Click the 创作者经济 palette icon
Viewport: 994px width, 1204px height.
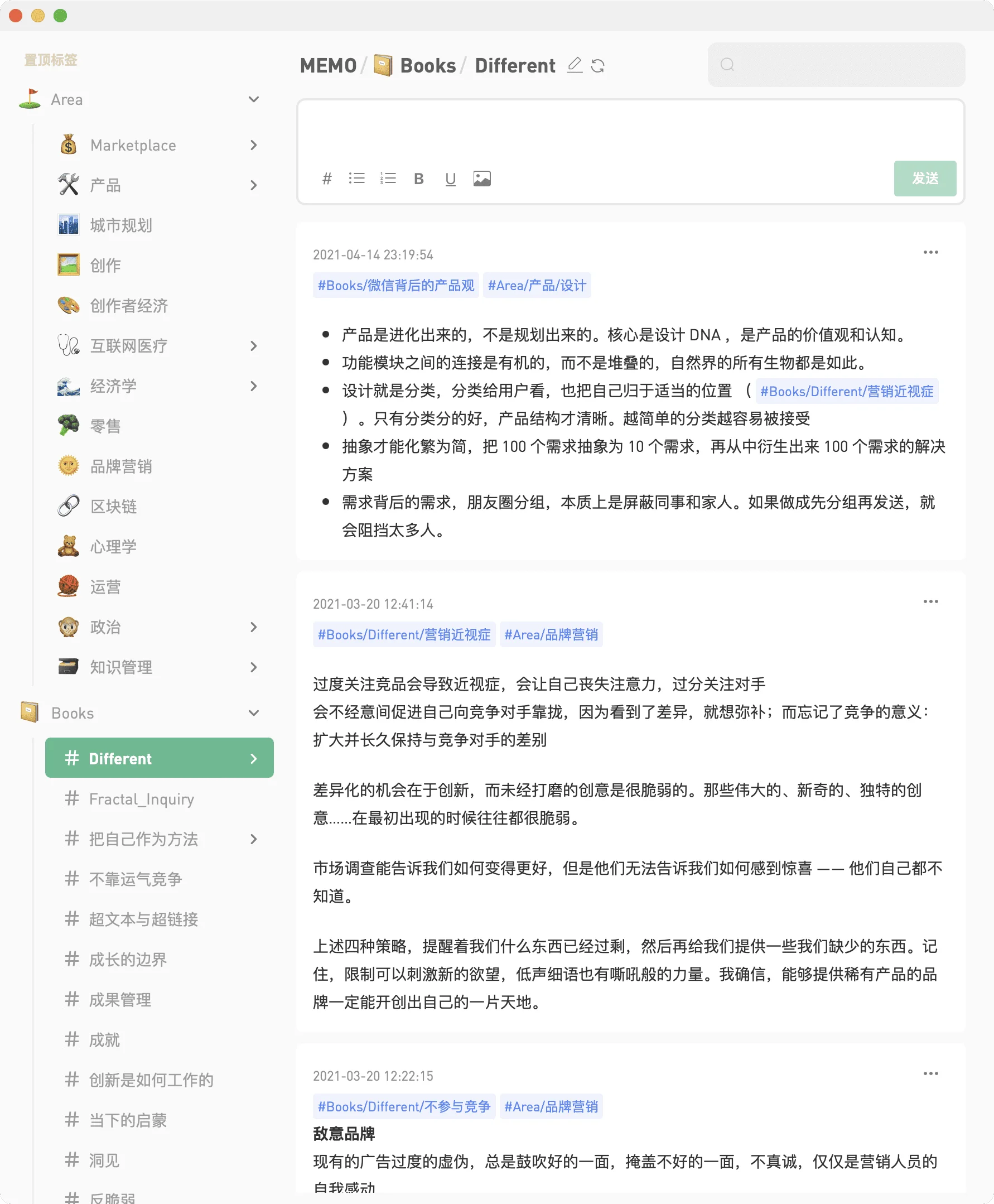point(69,305)
